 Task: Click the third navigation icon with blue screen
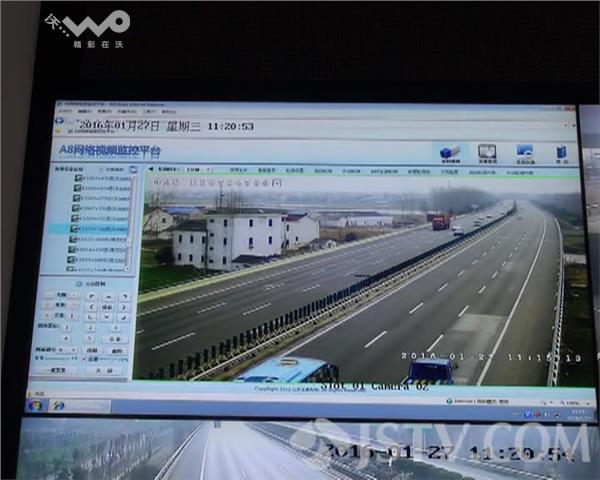(525, 153)
